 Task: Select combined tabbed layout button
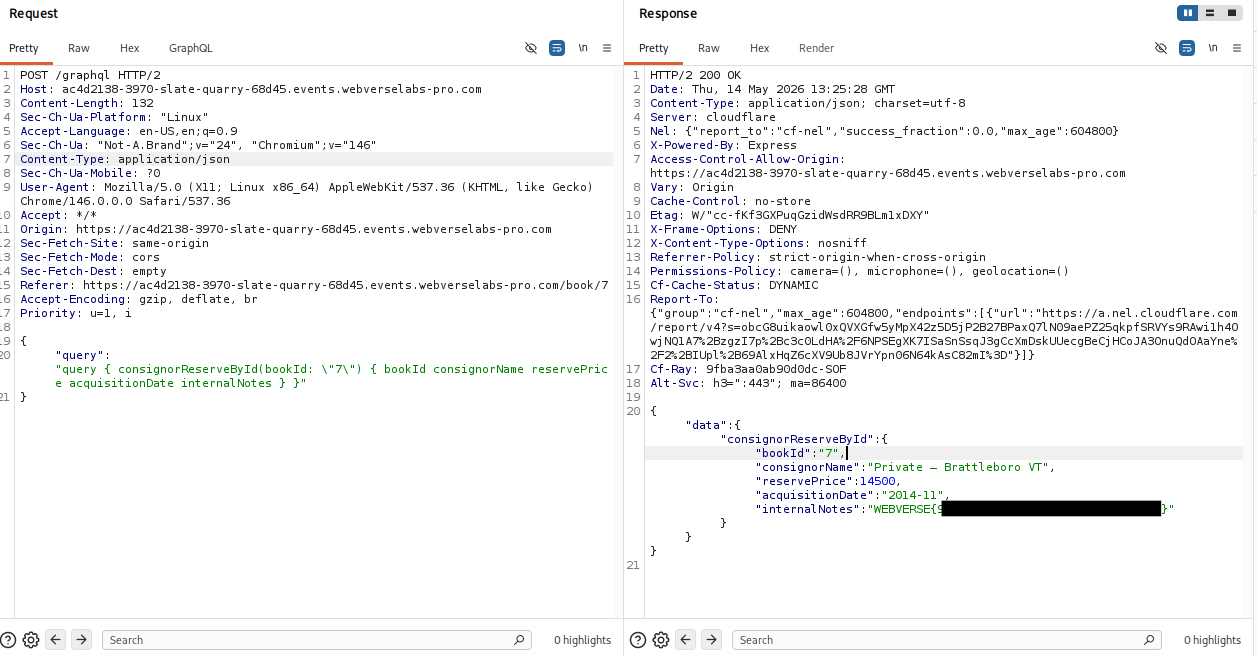(1232, 13)
